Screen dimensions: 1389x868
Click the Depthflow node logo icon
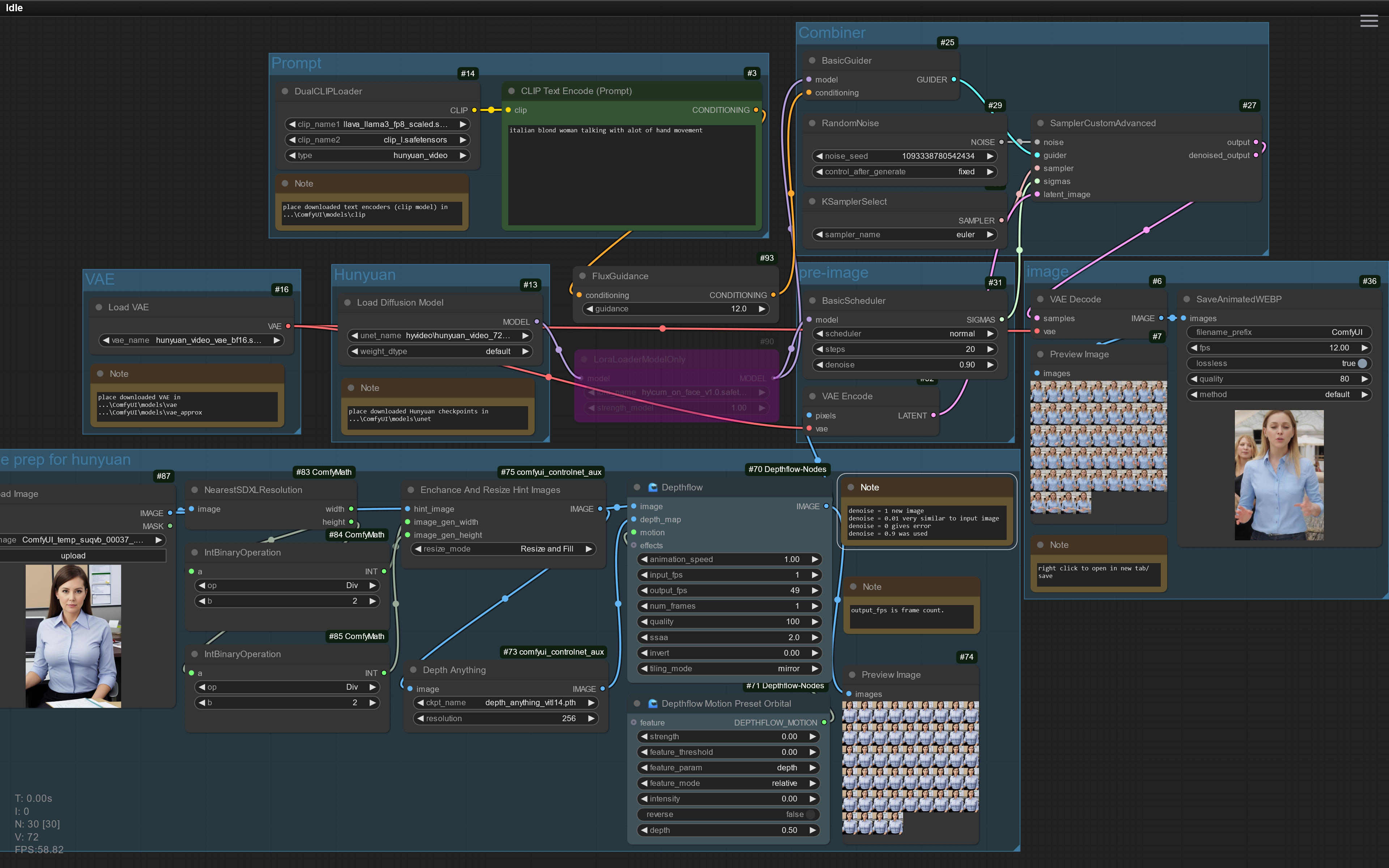(653, 488)
